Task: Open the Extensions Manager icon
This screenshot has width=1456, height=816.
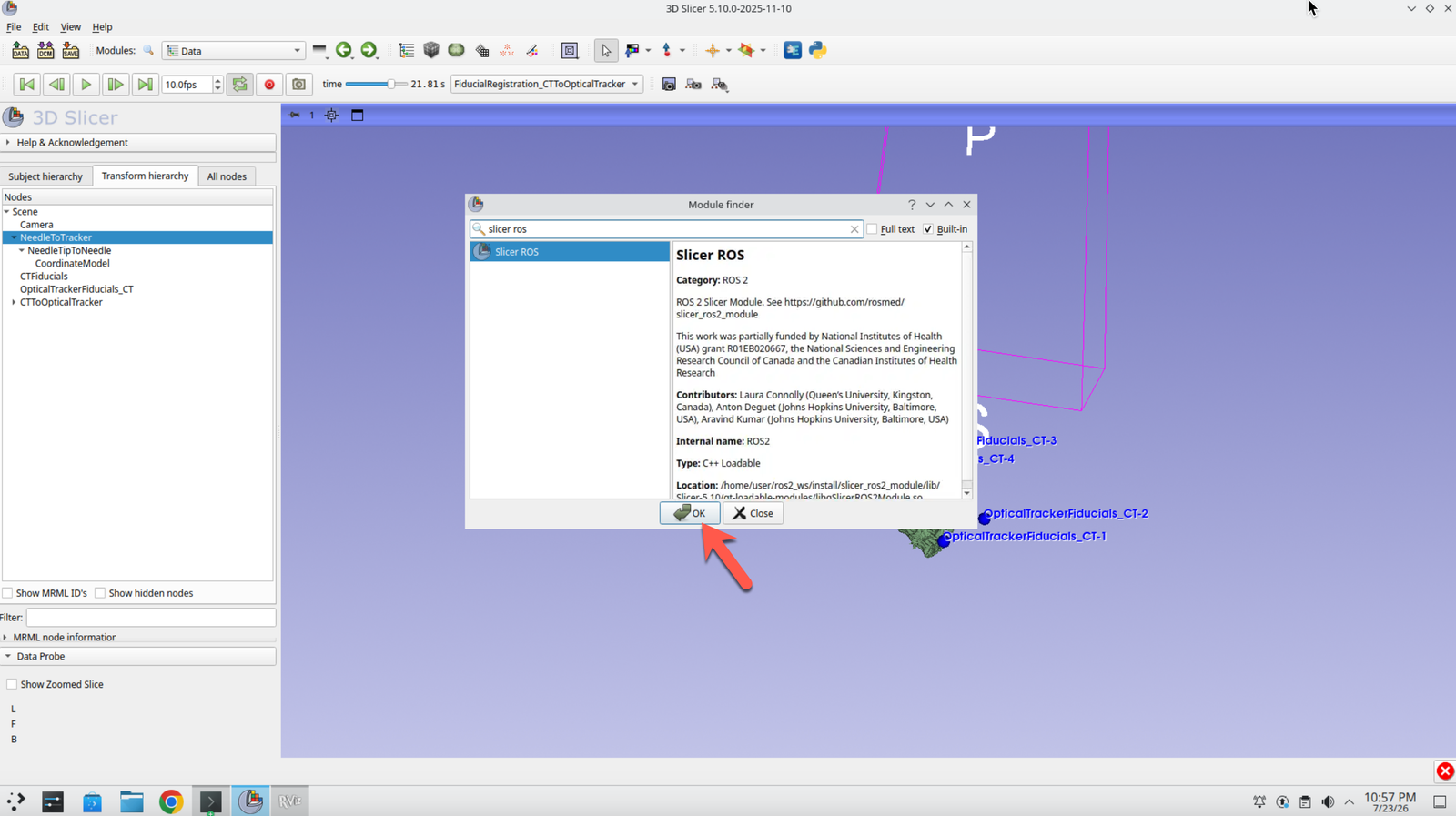Action: [793, 51]
